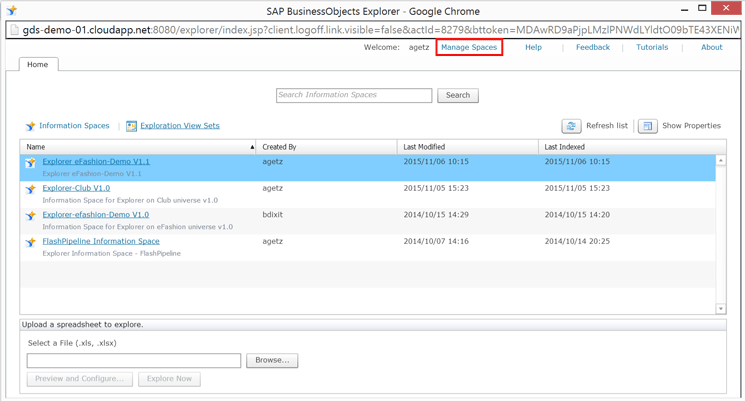Select the Information Spaces view
This screenshot has width=745, height=401.
pos(74,125)
